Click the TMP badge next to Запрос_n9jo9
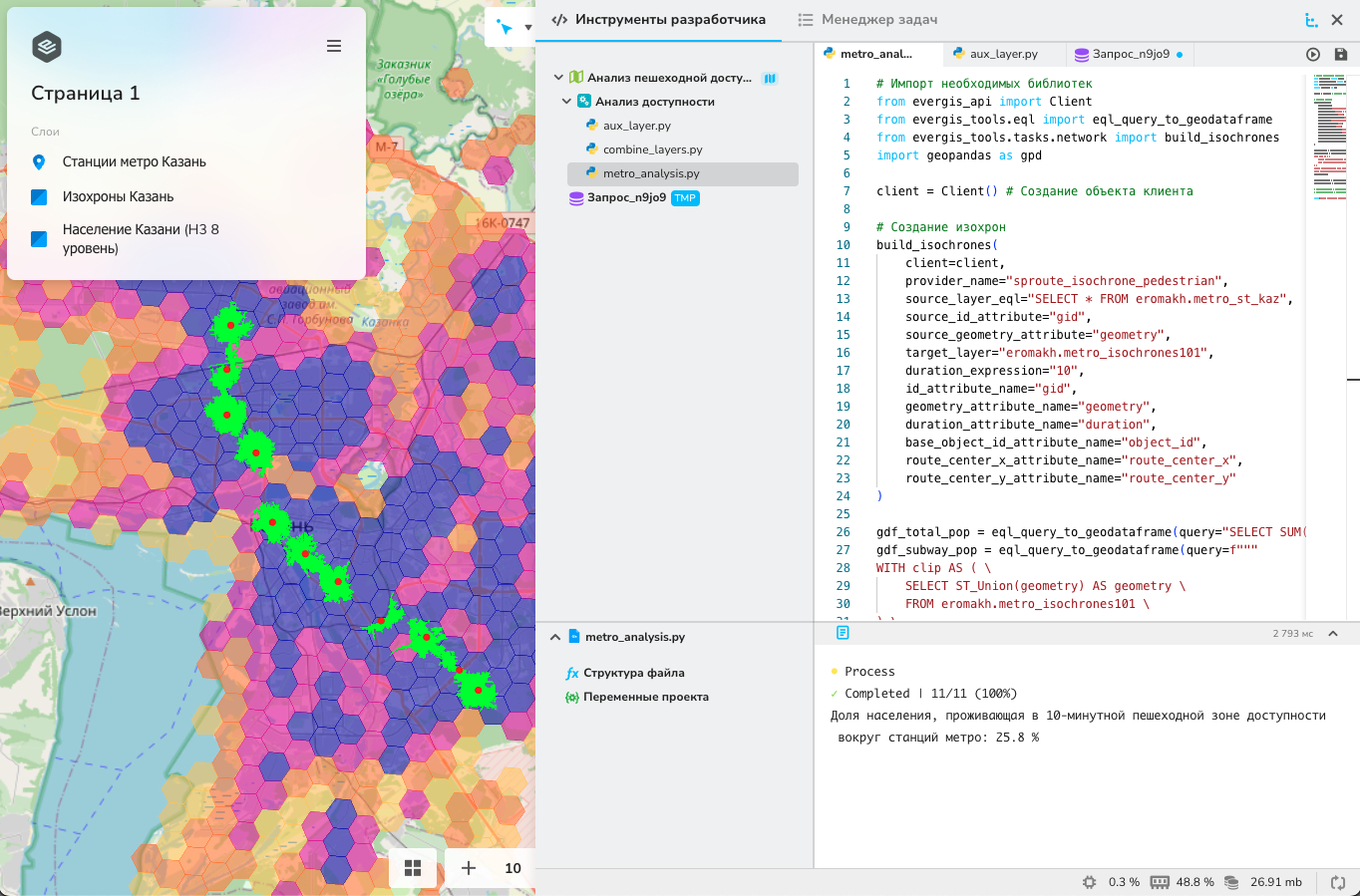1360x896 pixels. (x=685, y=198)
